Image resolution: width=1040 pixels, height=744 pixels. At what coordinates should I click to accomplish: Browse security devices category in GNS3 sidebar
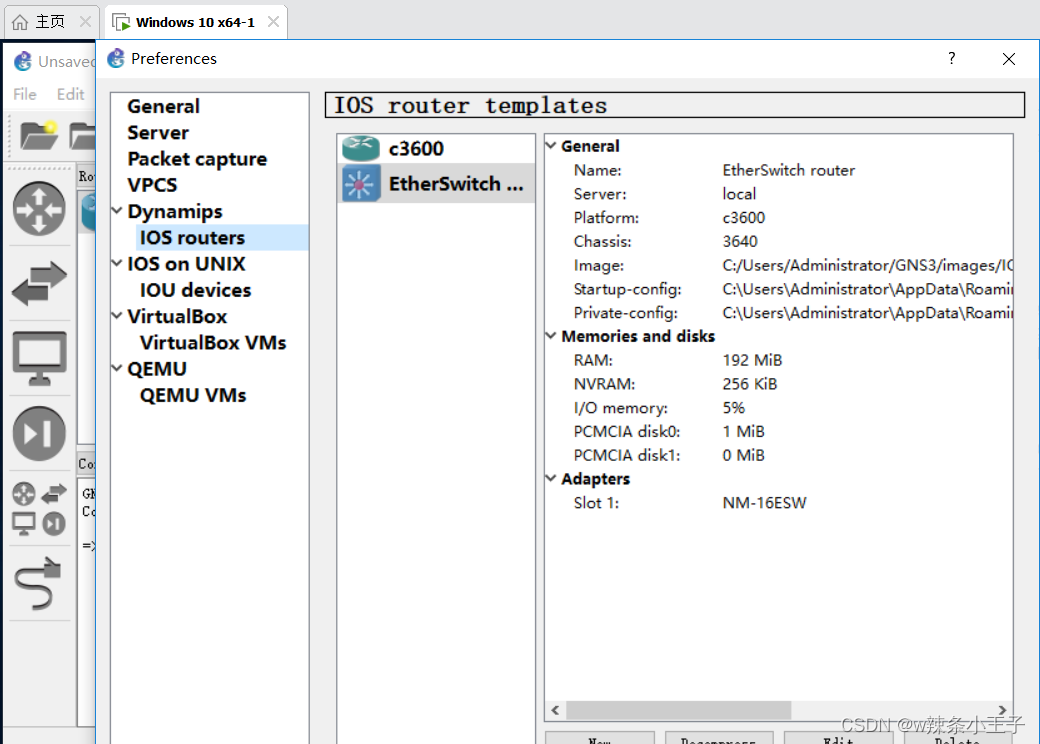pyautogui.click(x=39, y=434)
